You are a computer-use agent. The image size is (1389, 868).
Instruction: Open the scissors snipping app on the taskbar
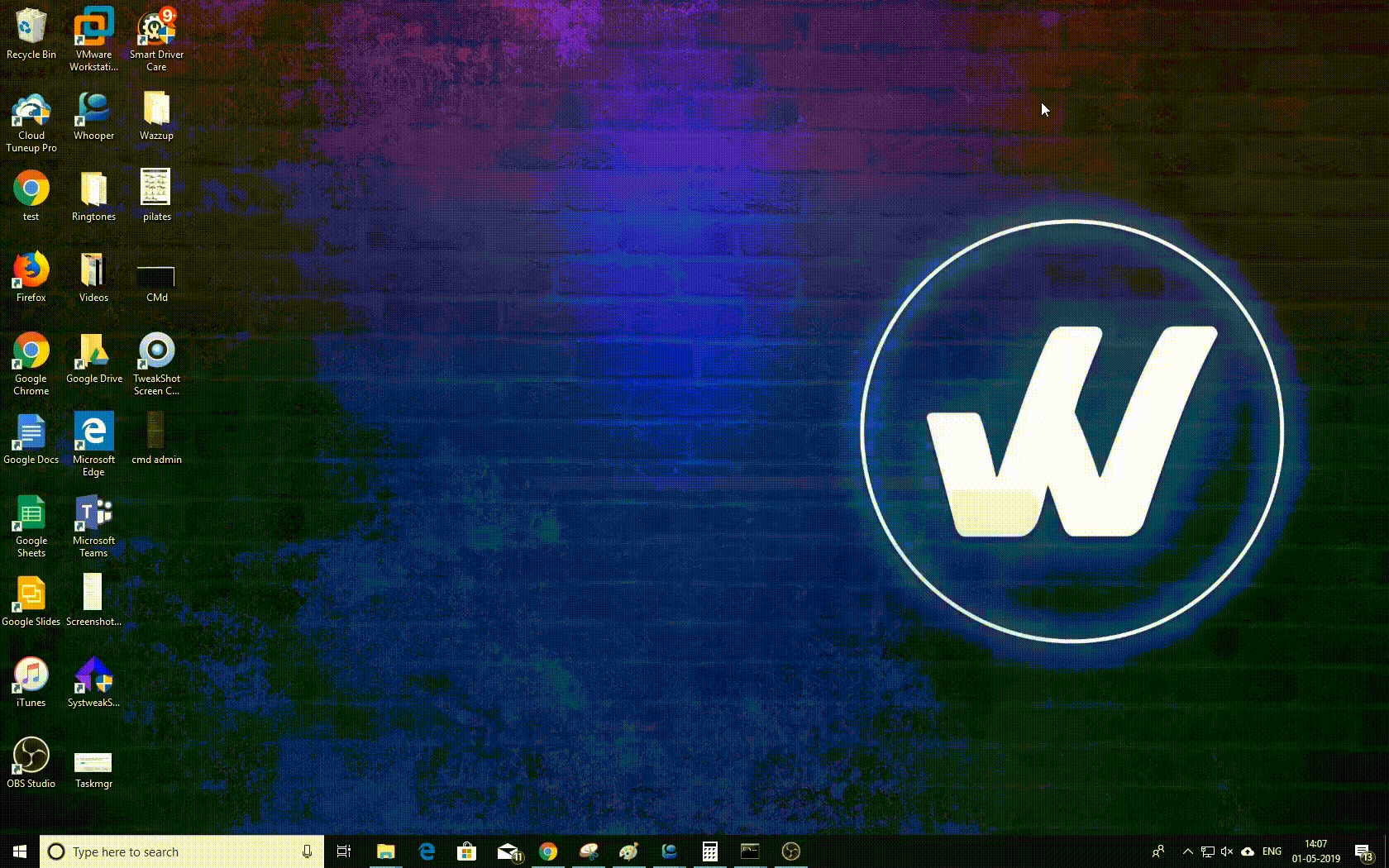coord(589,851)
